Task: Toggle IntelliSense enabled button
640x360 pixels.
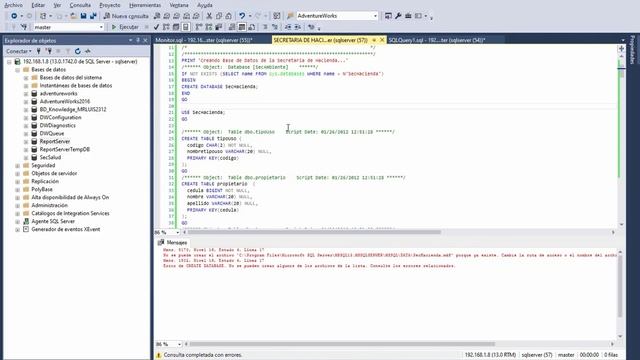Action: (x=186, y=27)
